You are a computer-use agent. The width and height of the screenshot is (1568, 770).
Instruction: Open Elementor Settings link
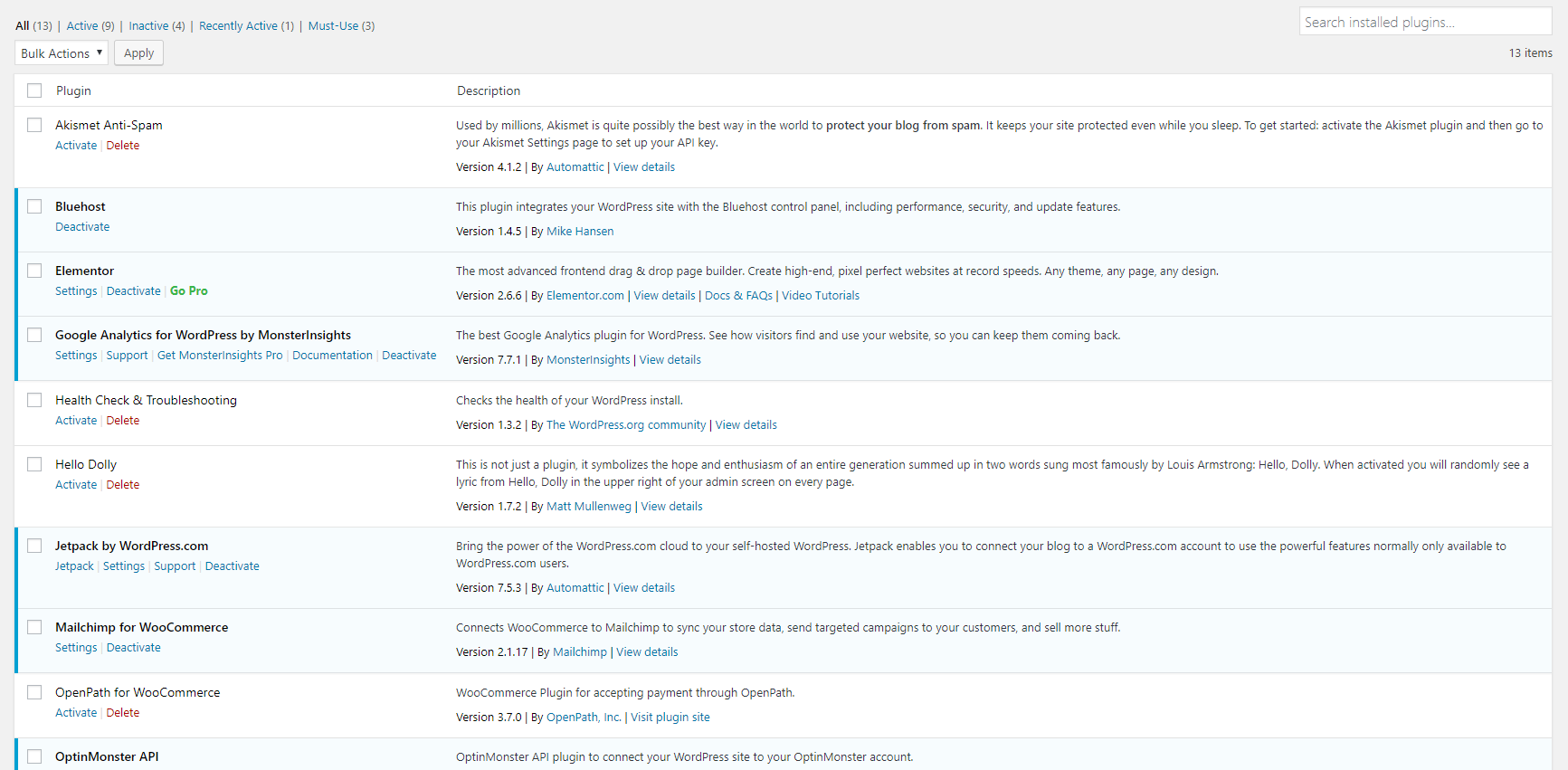[x=76, y=291]
